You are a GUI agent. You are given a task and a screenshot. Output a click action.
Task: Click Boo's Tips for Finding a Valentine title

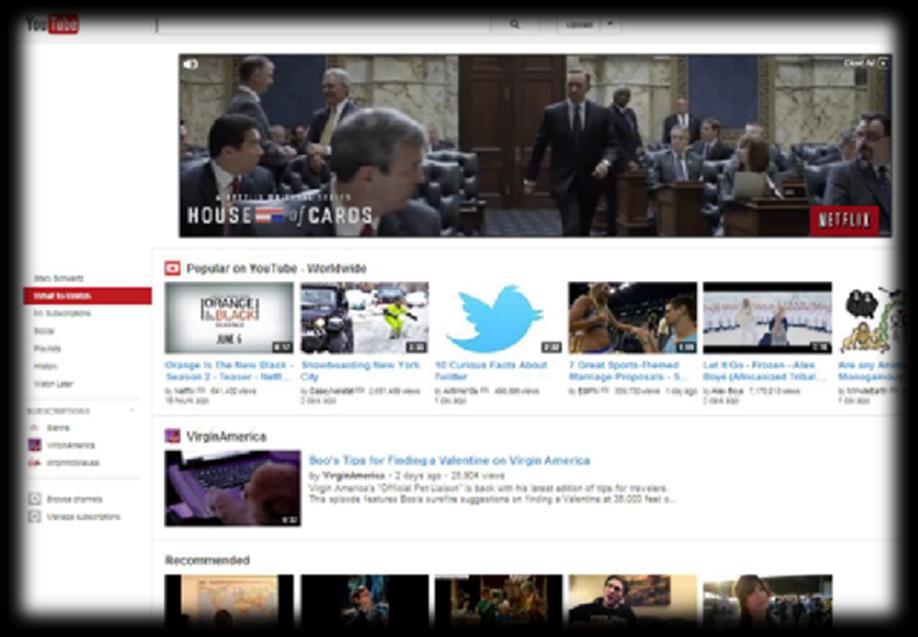point(449,461)
